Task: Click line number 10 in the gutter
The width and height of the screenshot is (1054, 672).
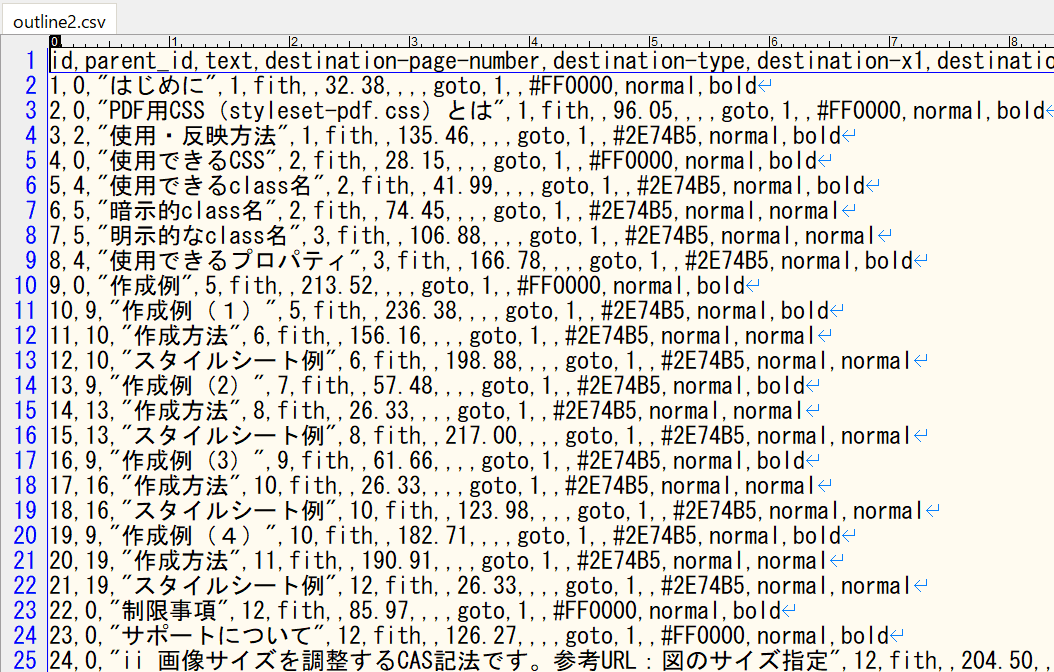Action: pyautogui.click(x=25, y=286)
